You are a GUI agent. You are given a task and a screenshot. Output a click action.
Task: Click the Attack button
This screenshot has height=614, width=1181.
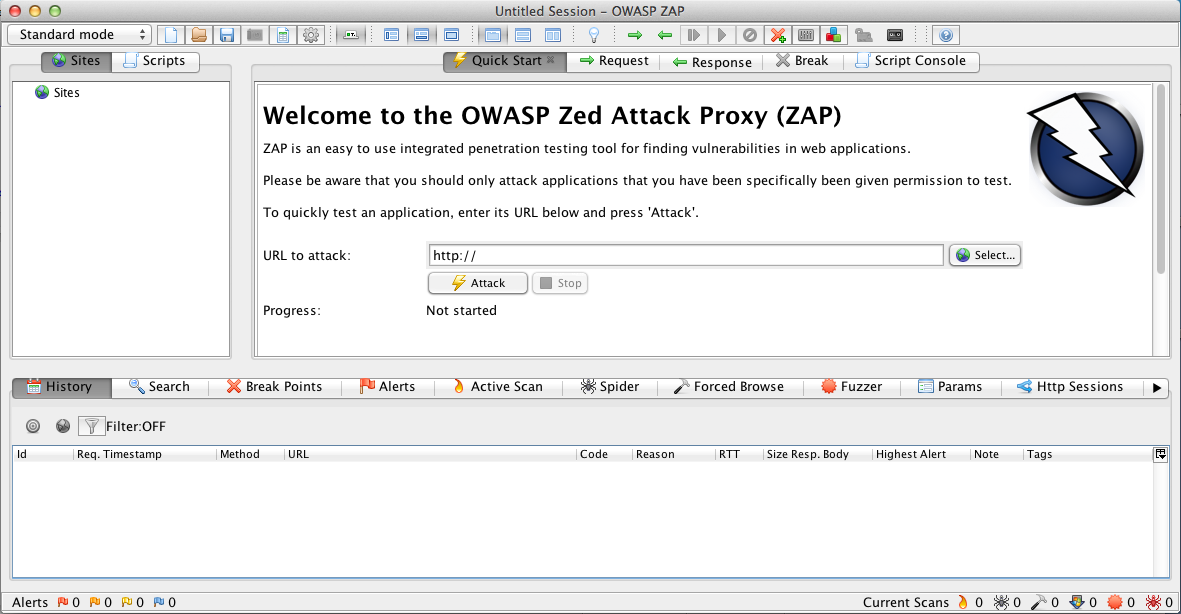(478, 283)
